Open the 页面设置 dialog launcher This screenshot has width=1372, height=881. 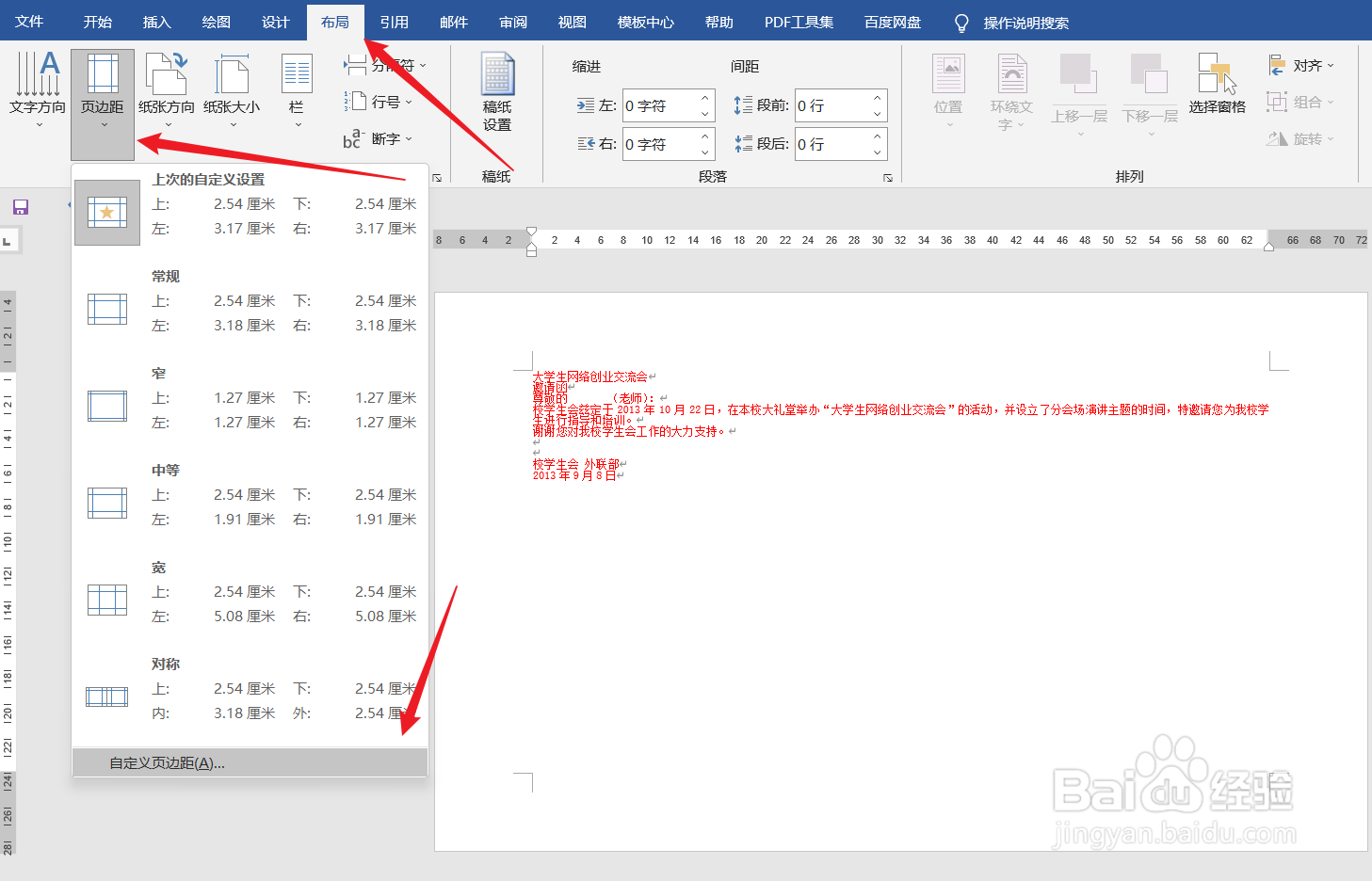[x=437, y=177]
